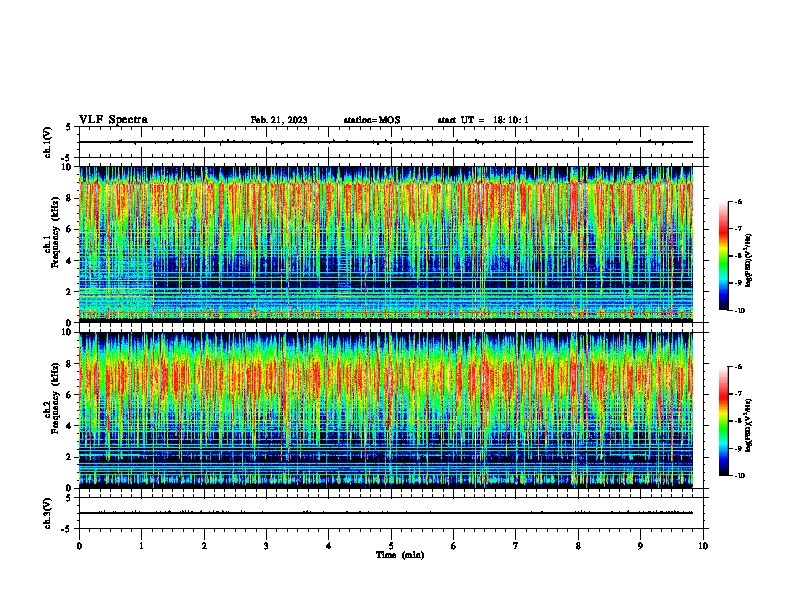Click the ch.1 voltage waveform trace
This screenshot has height=612, width=792.
[x=386, y=142]
